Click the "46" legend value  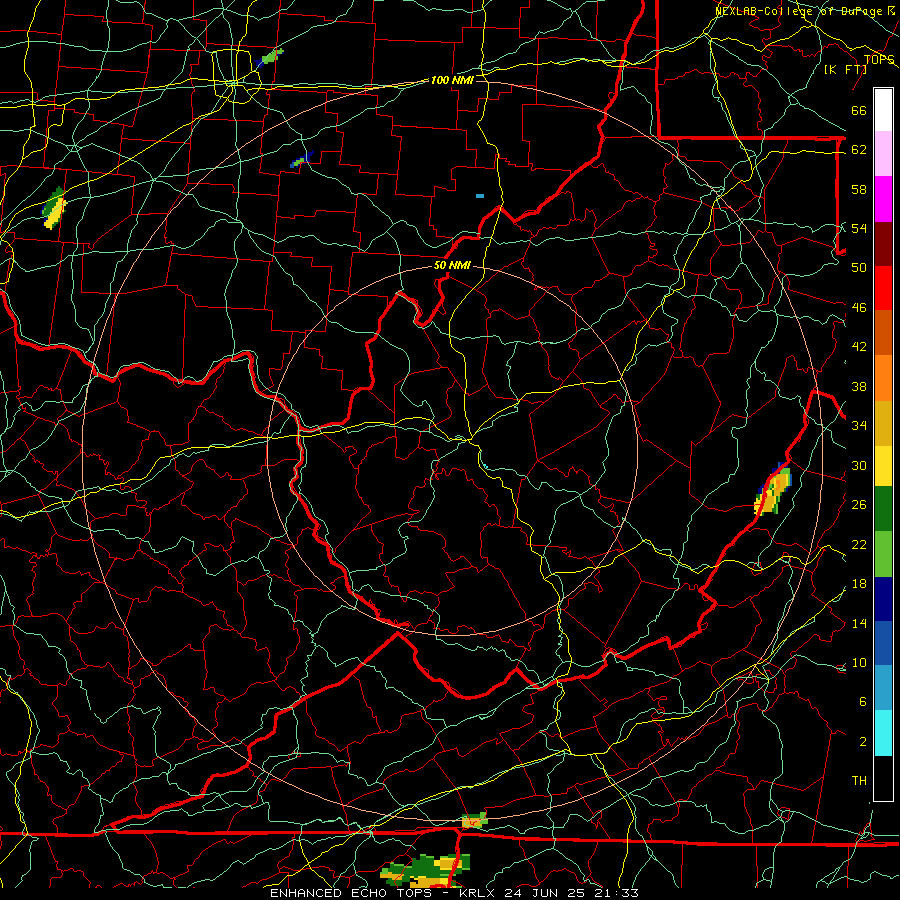click(x=859, y=308)
